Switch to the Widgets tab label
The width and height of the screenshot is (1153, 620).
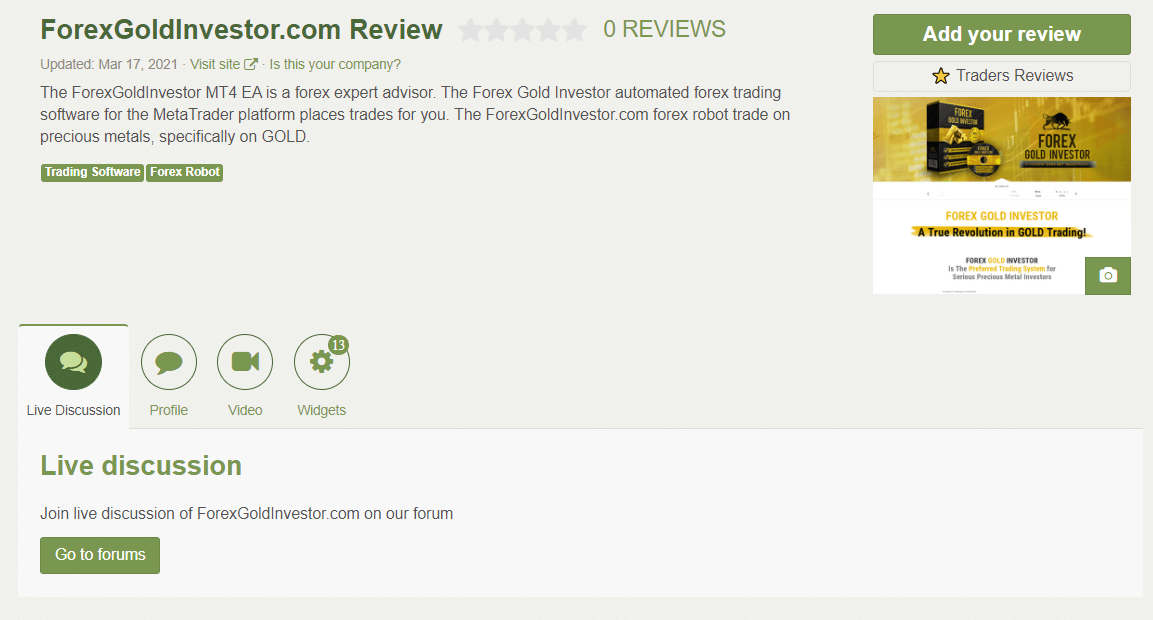pos(321,410)
